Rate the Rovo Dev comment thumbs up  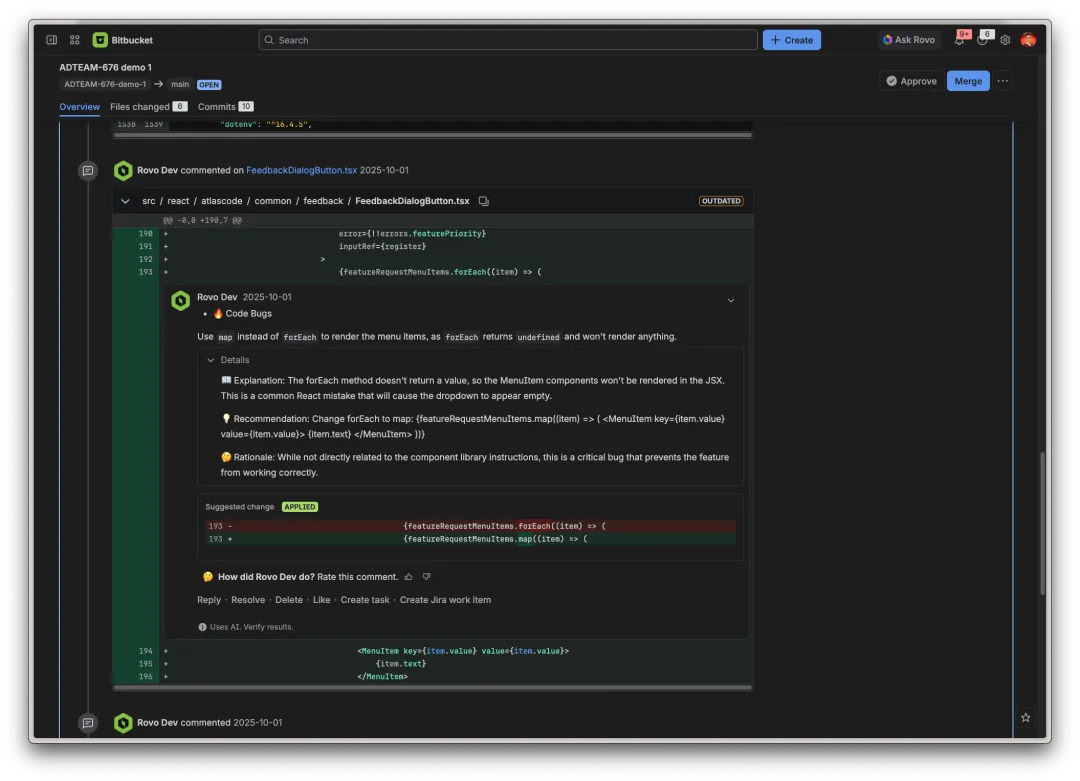[x=408, y=577]
